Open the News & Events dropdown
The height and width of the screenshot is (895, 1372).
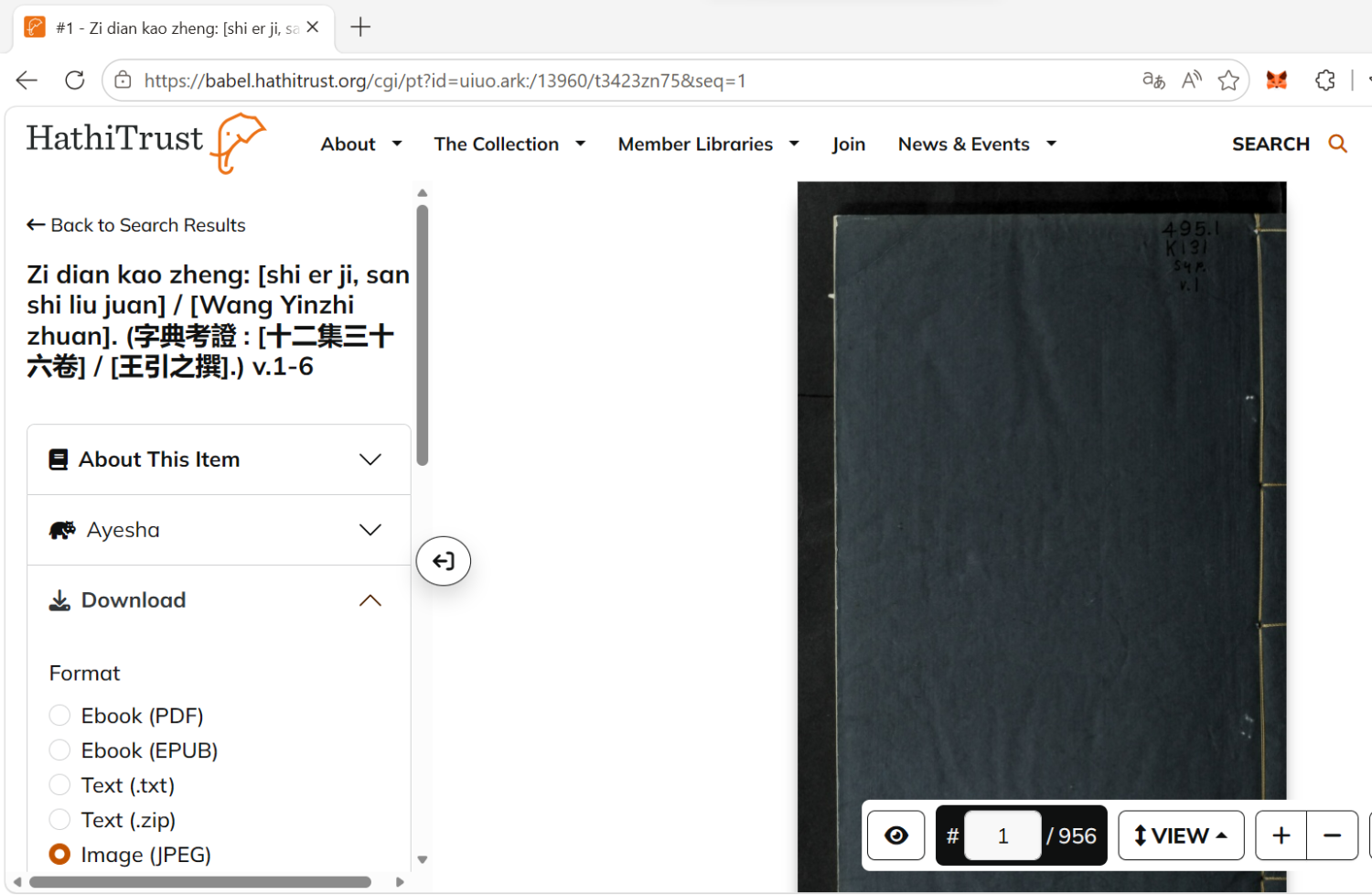(977, 144)
